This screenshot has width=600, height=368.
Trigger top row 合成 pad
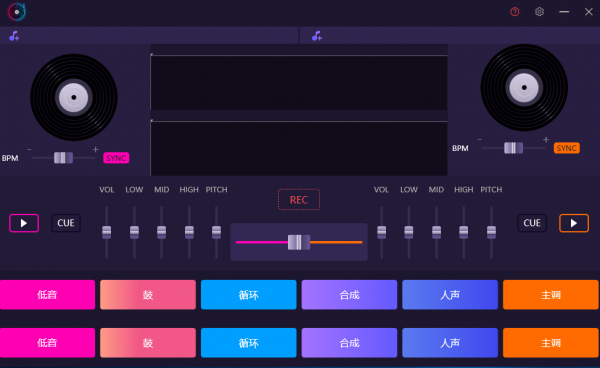click(x=349, y=295)
